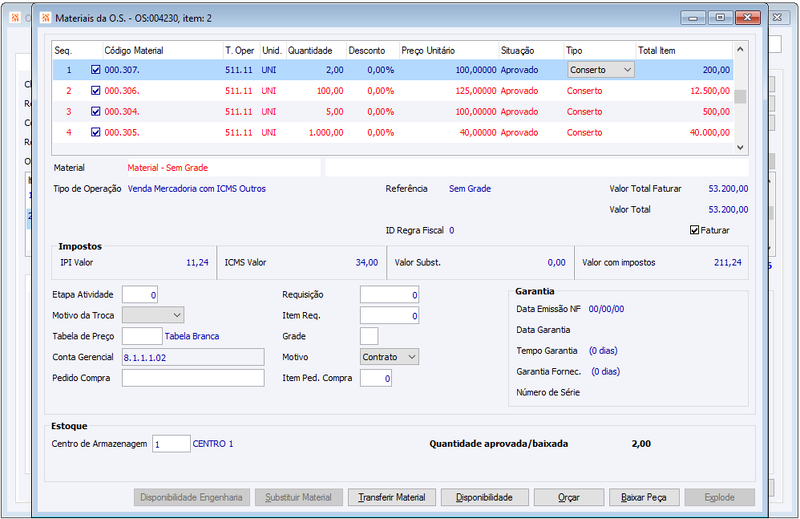This screenshot has width=800, height=519.
Task: Click the Conta Gerencial input field
Action: click(193, 357)
